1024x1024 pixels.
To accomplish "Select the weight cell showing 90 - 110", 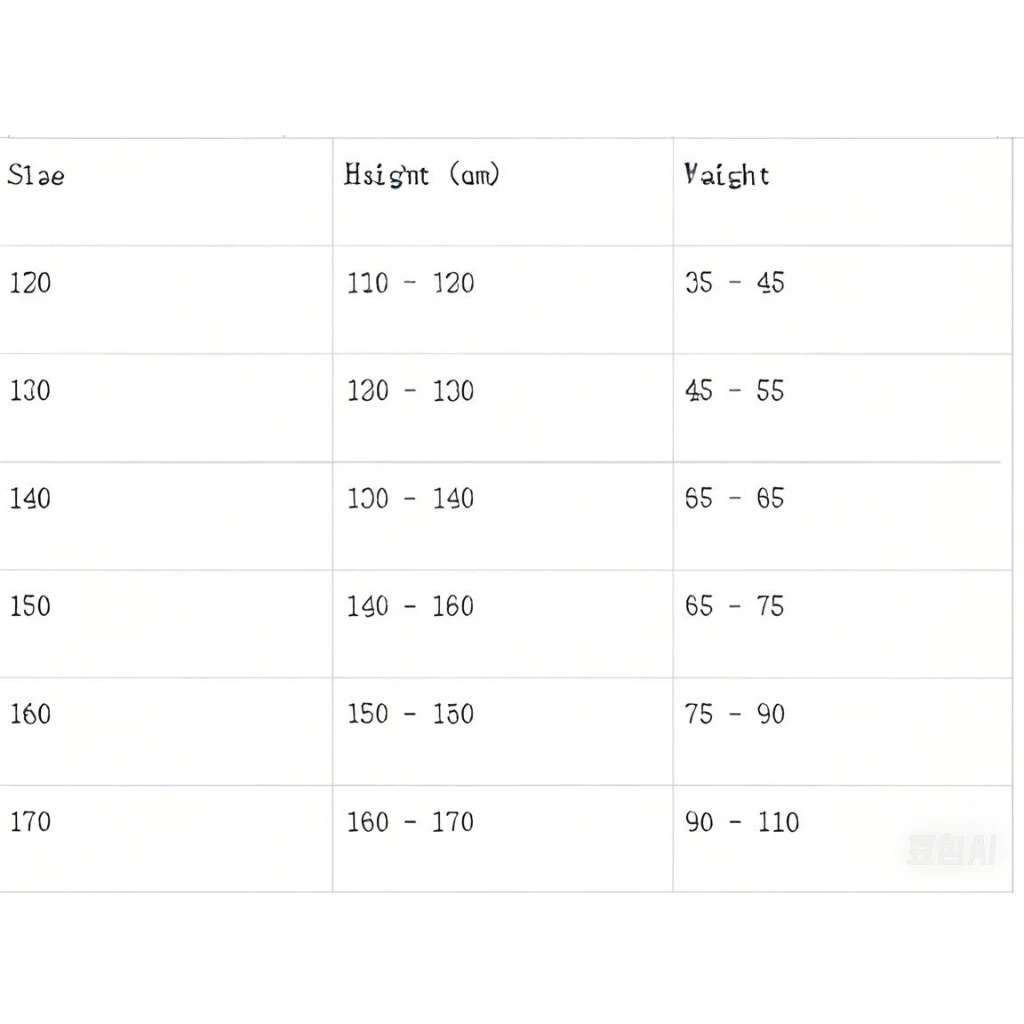I will [x=842, y=839].
